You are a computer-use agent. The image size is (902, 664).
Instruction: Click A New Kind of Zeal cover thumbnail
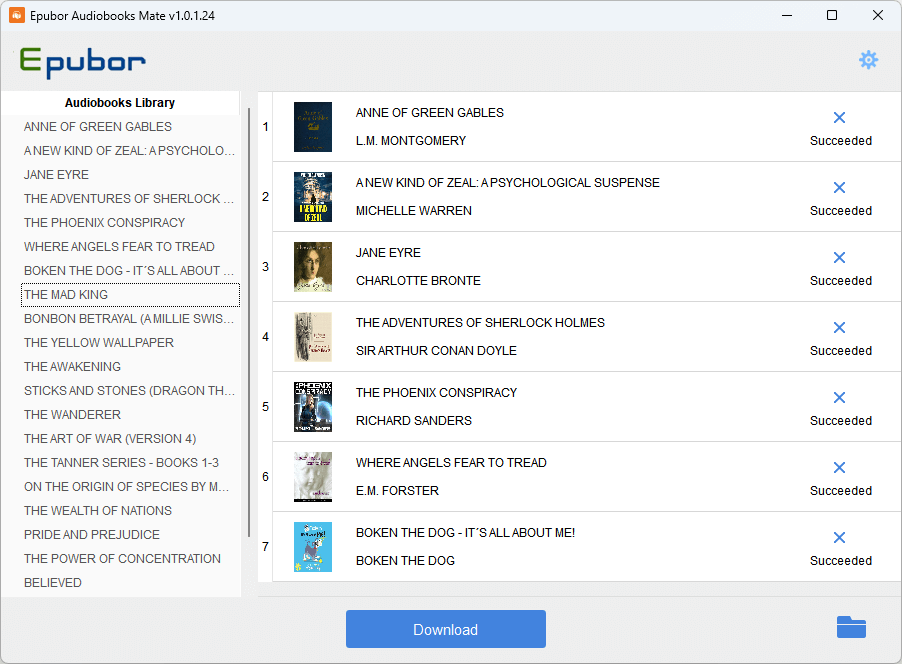click(313, 197)
